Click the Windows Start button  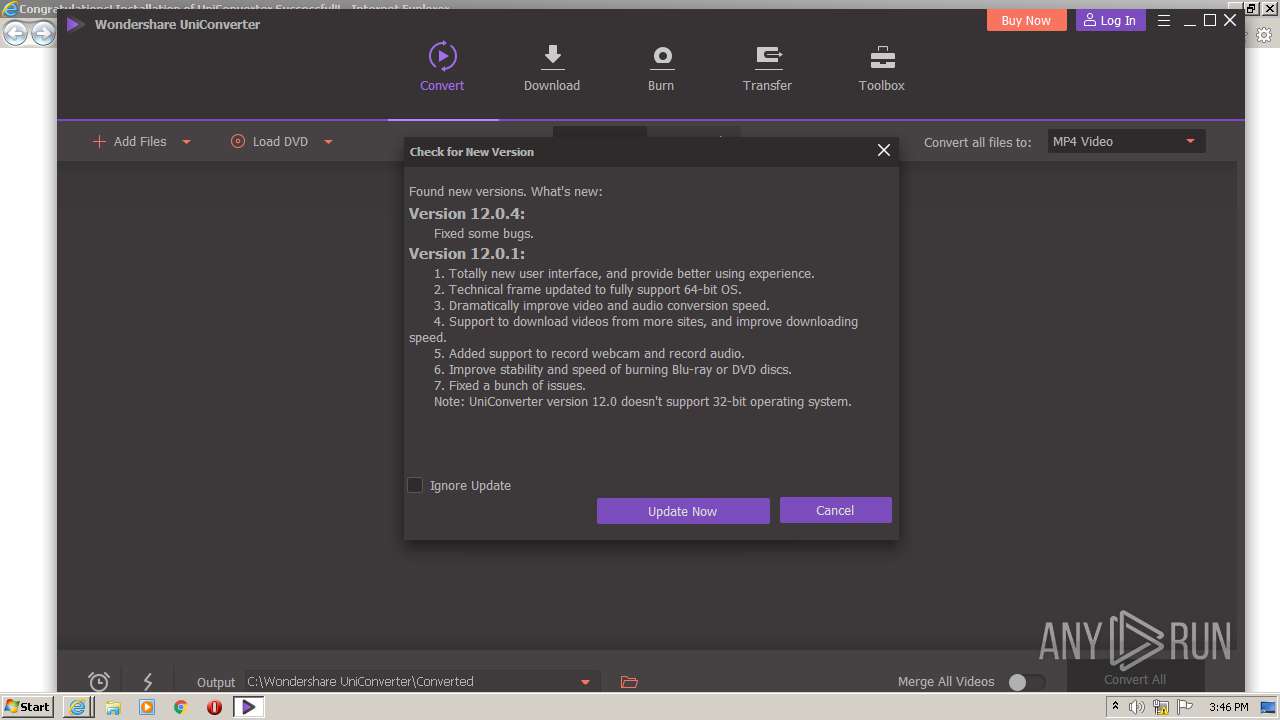(x=27, y=706)
